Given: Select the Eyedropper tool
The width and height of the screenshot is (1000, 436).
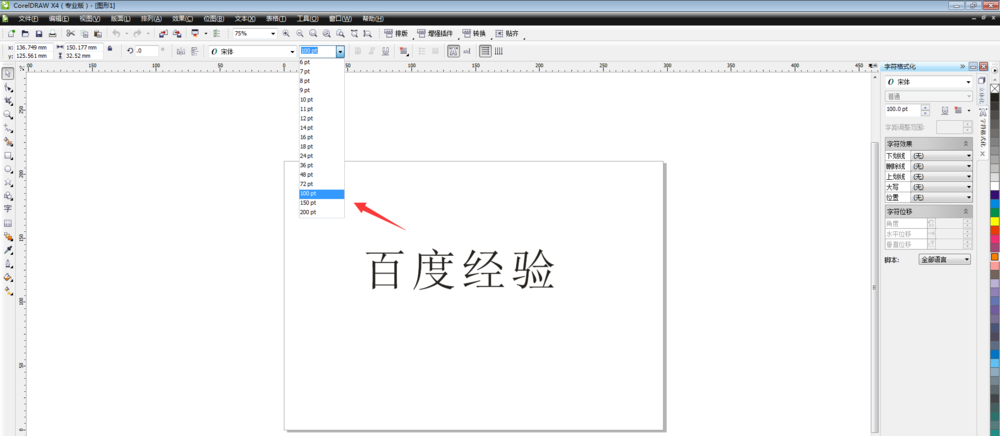Looking at the screenshot, I should point(8,250).
